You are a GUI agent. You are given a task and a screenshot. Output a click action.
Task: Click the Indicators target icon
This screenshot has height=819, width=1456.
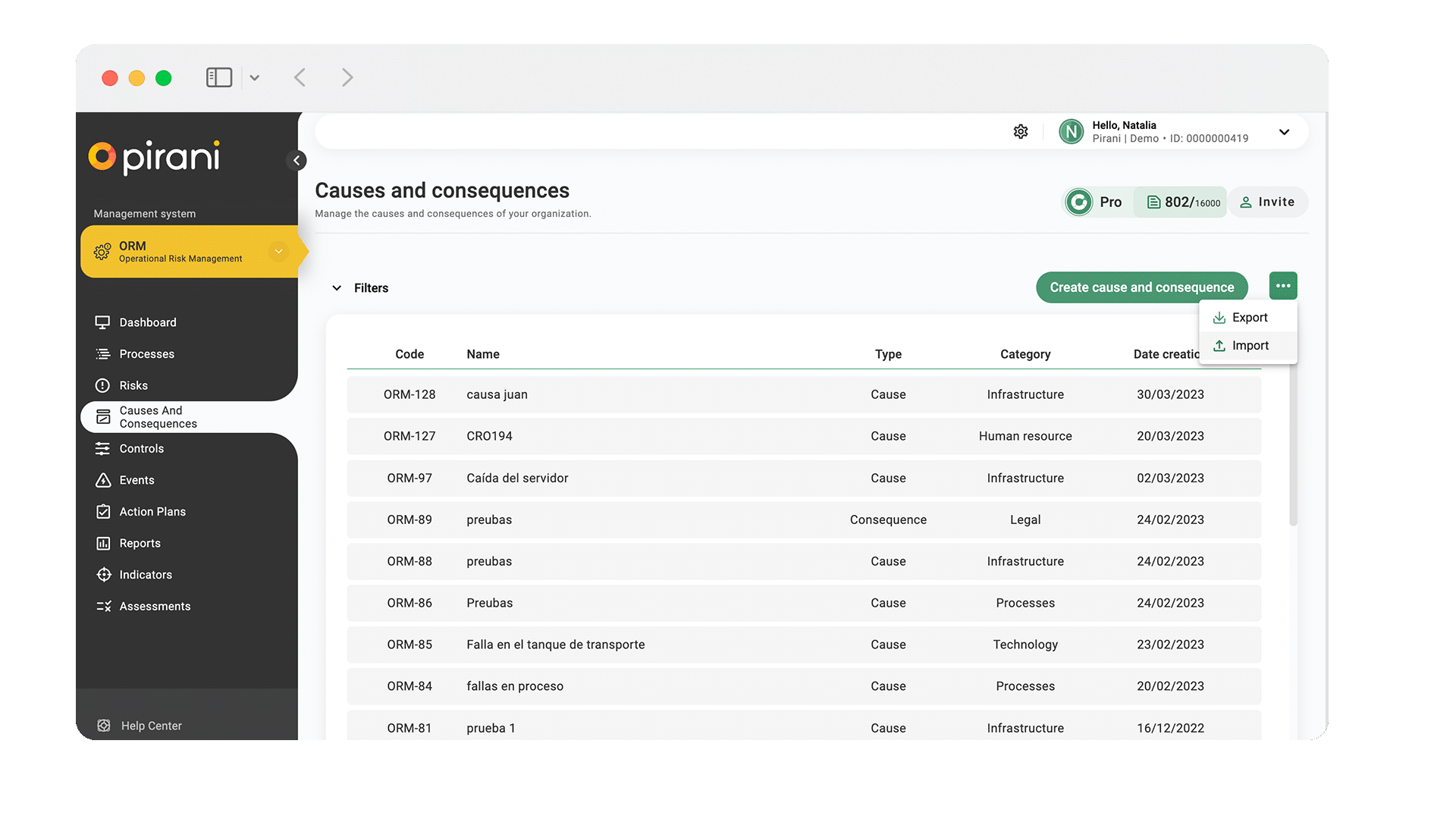(103, 575)
